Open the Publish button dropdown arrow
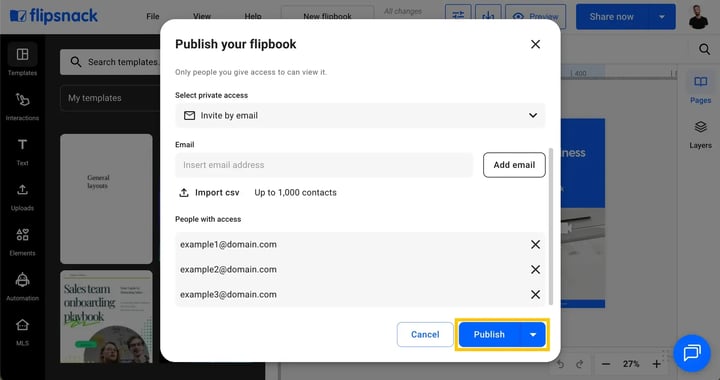Viewport: 720px width, 380px height. click(x=533, y=335)
